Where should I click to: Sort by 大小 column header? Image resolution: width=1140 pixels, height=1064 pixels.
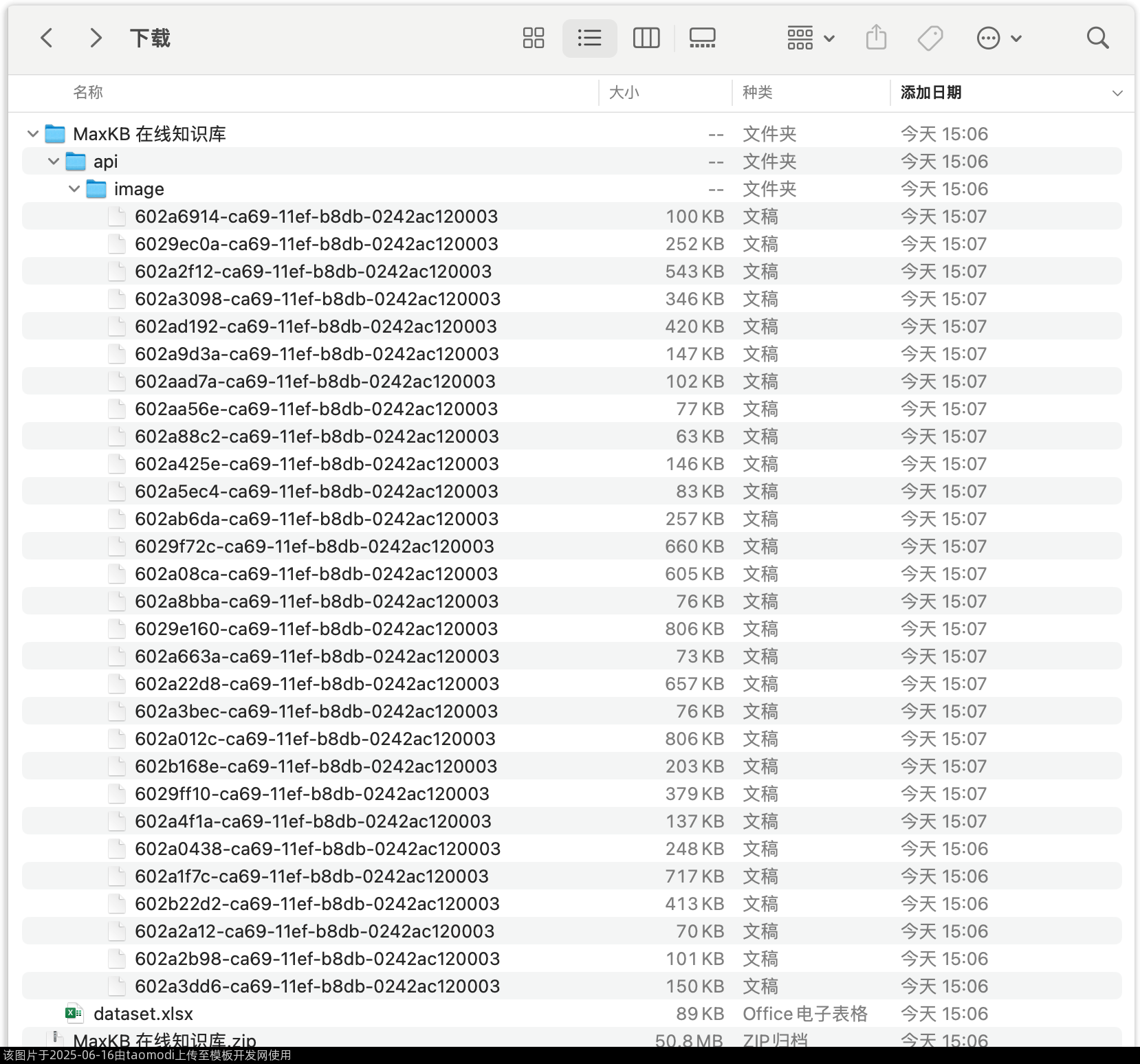pyautogui.click(x=624, y=93)
